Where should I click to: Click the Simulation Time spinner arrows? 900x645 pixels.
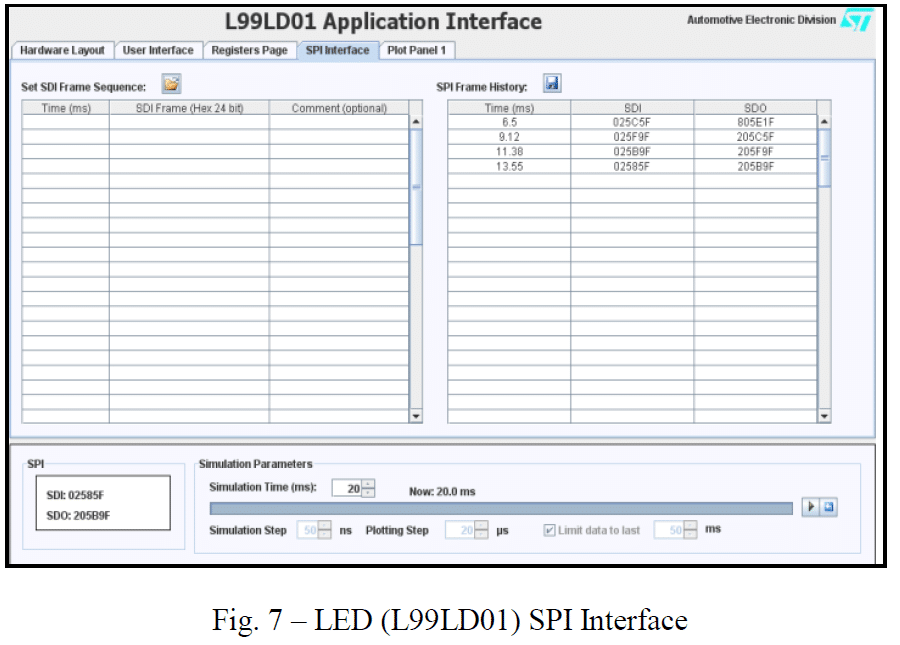tap(368, 488)
